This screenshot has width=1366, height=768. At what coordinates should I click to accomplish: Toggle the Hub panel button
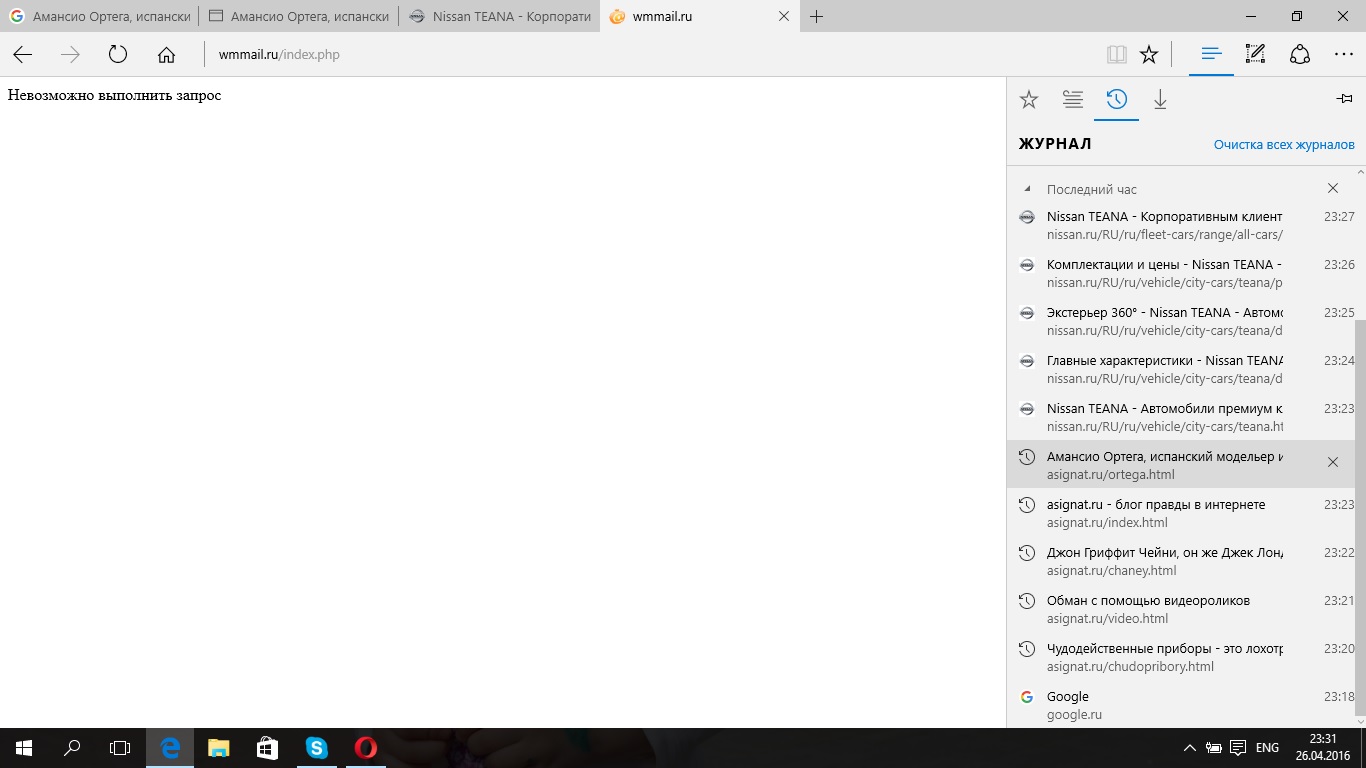(1211, 55)
